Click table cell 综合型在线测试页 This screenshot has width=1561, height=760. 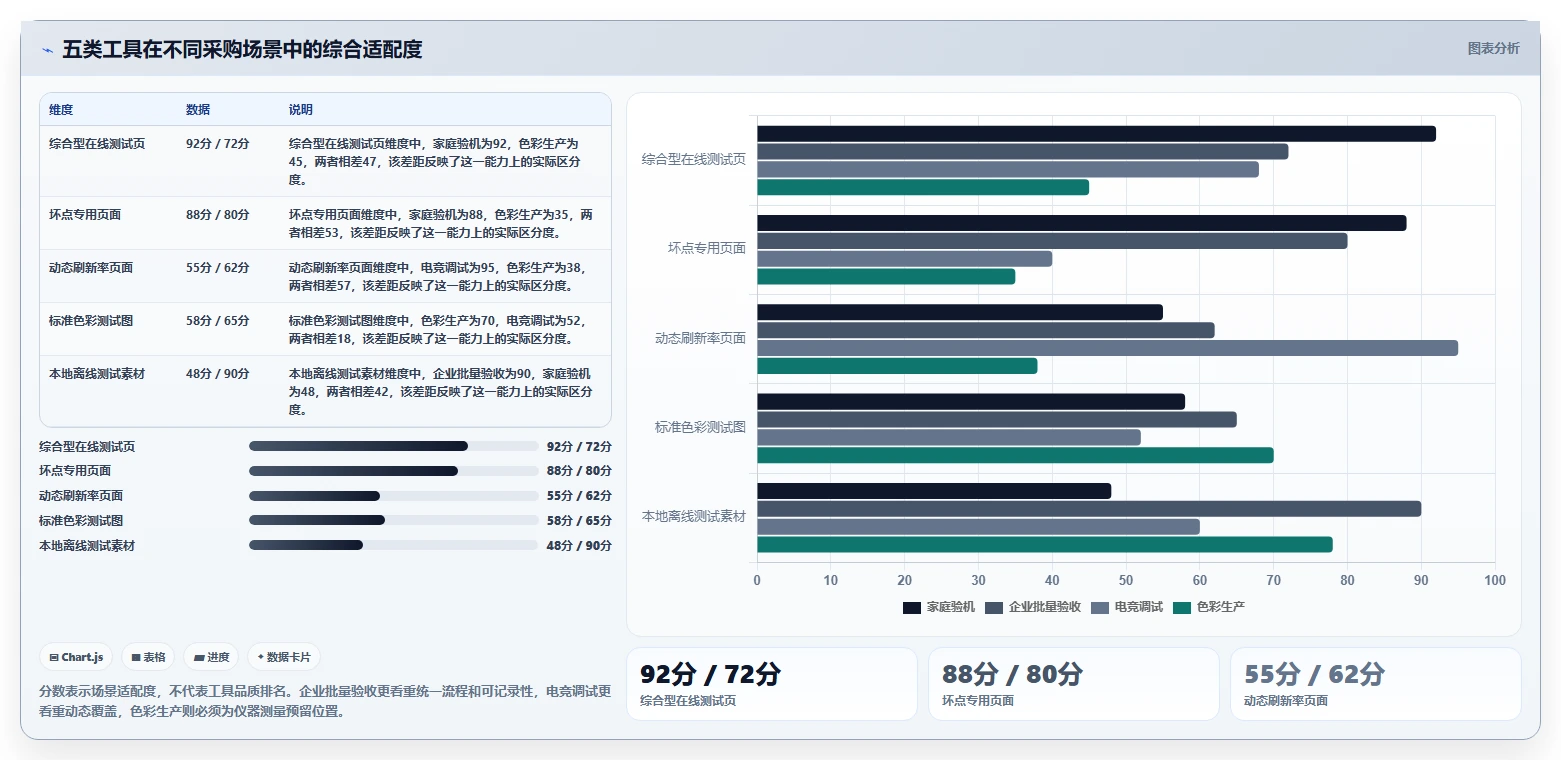point(97,144)
